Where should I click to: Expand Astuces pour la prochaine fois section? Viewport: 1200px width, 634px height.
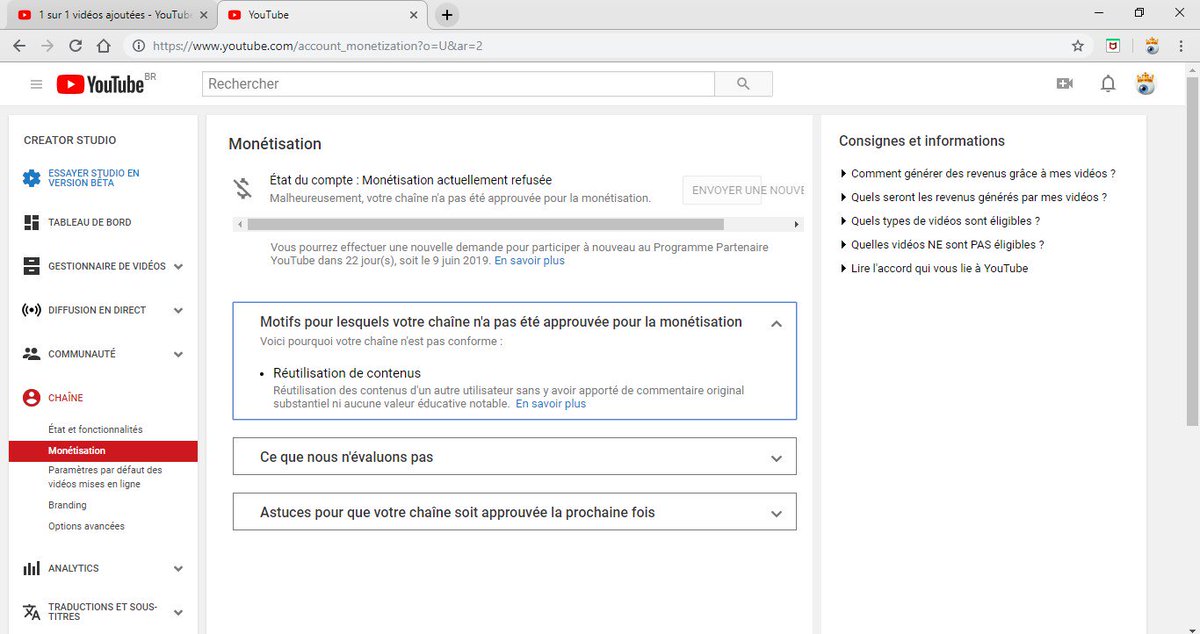pos(514,511)
